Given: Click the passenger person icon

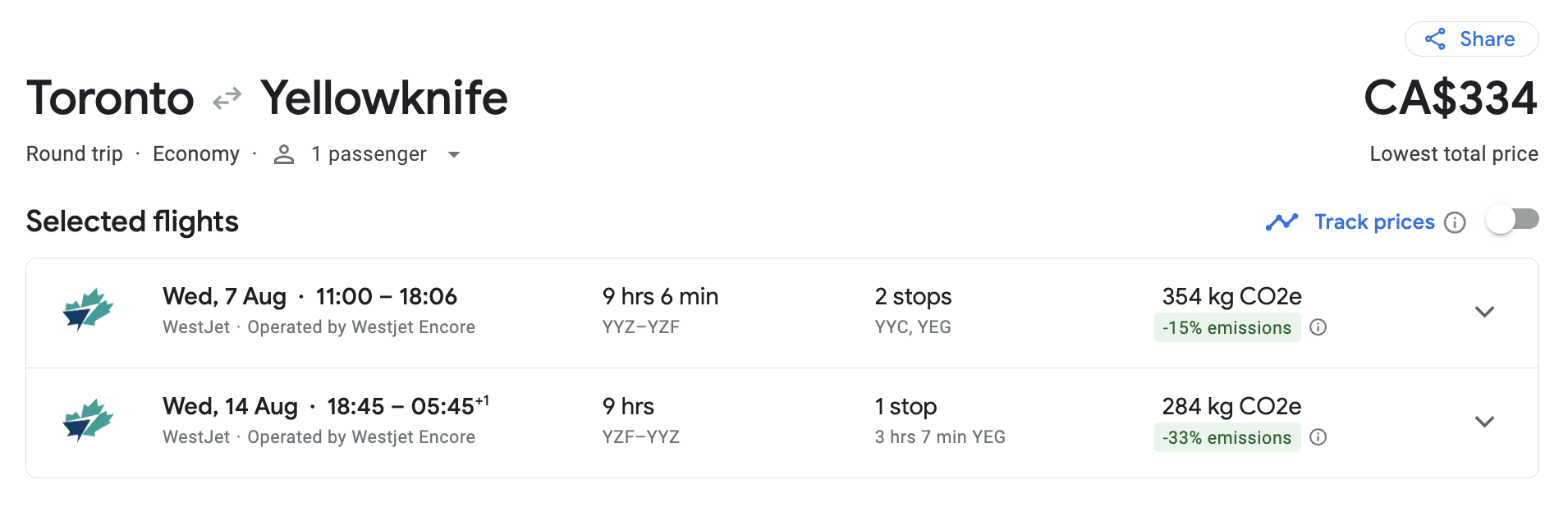Looking at the screenshot, I should (284, 154).
